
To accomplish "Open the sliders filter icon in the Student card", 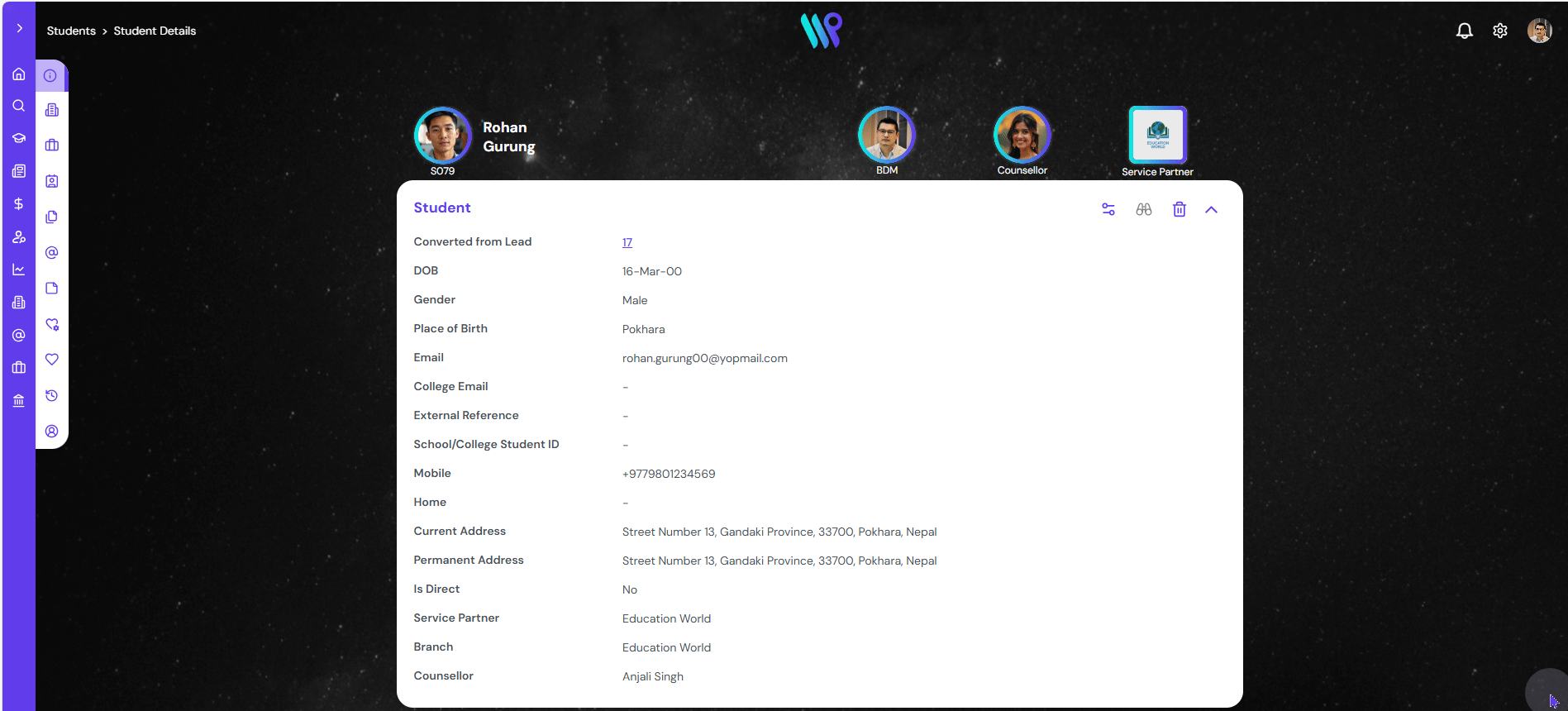I will [1108, 209].
